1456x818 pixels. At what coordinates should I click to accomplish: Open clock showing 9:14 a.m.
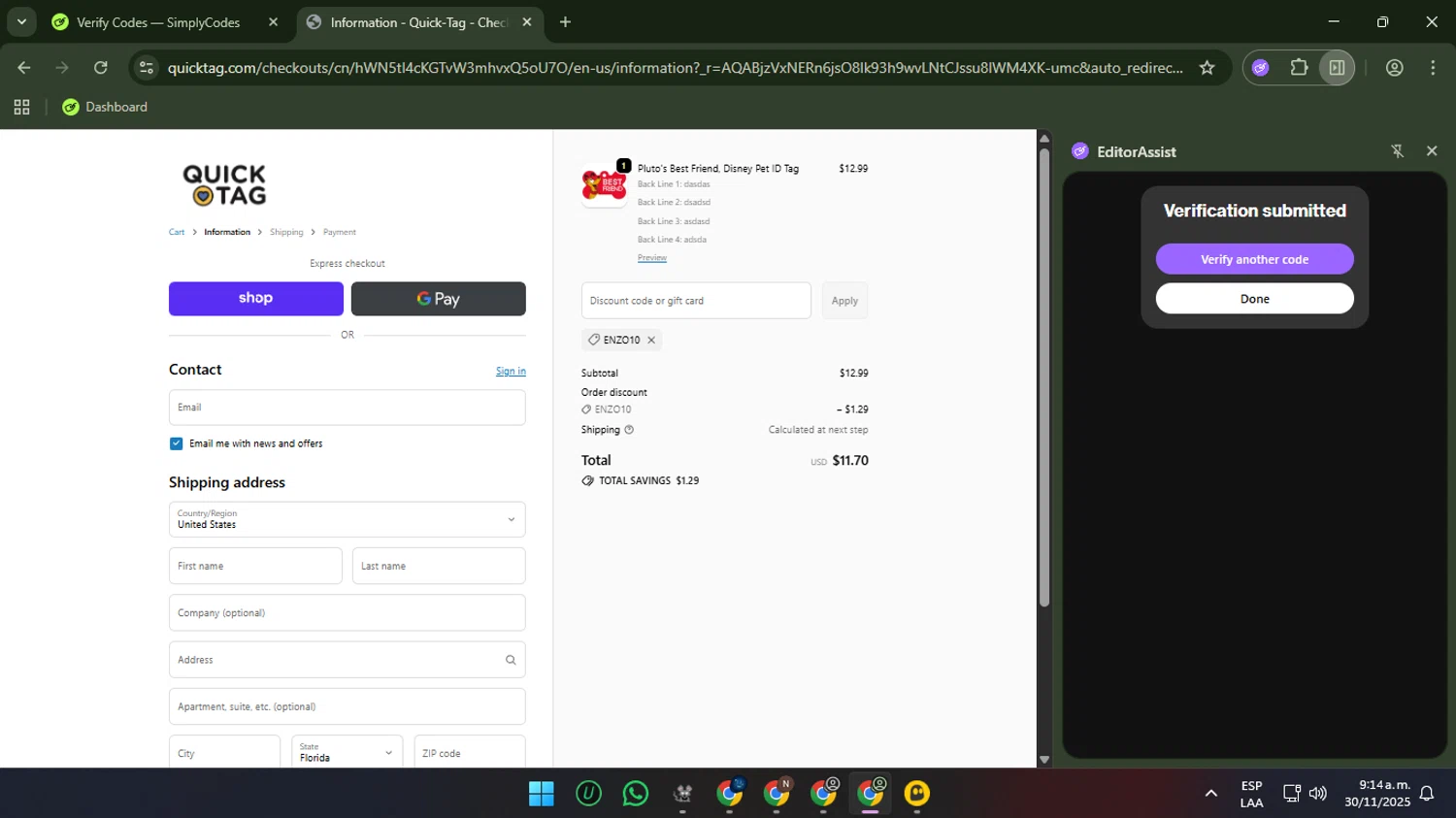click(x=1377, y=794)
